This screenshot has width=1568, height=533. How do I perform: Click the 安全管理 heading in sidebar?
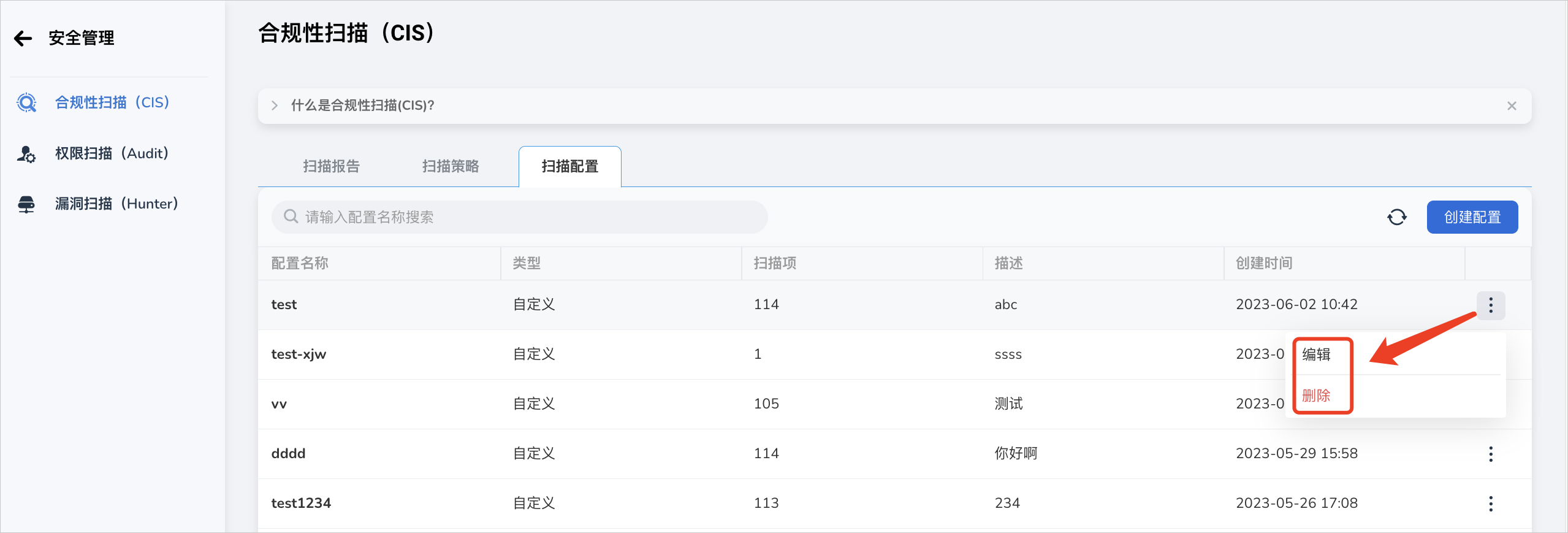(82, 38)
